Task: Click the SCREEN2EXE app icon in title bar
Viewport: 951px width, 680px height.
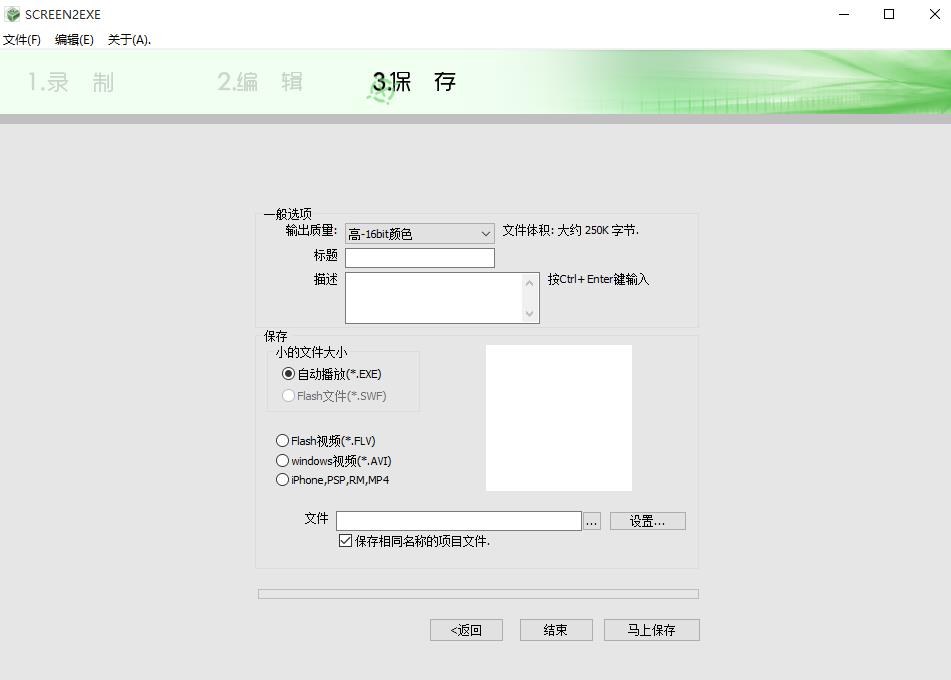Action: 12,14
